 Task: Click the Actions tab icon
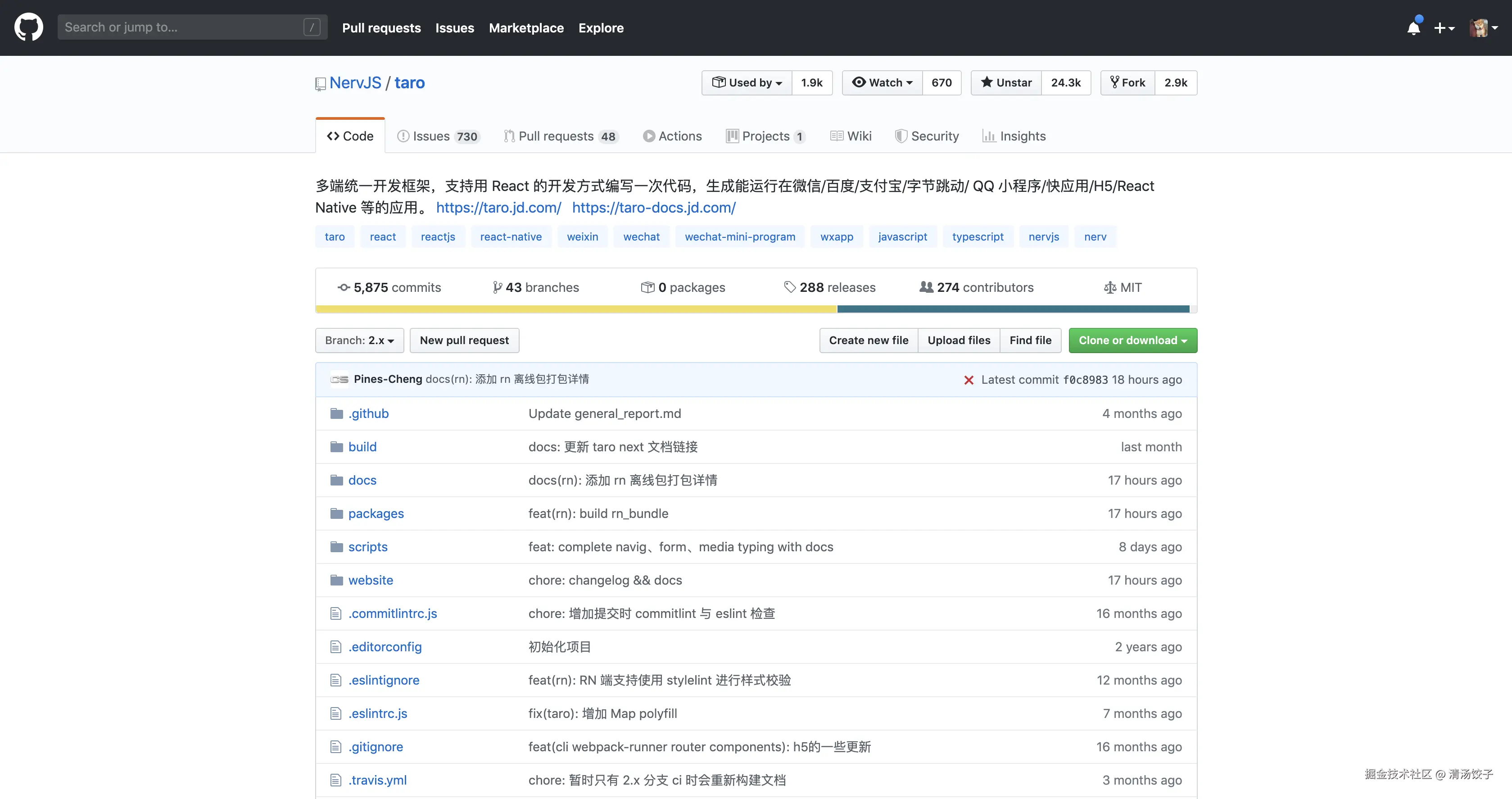pos(649,136)
